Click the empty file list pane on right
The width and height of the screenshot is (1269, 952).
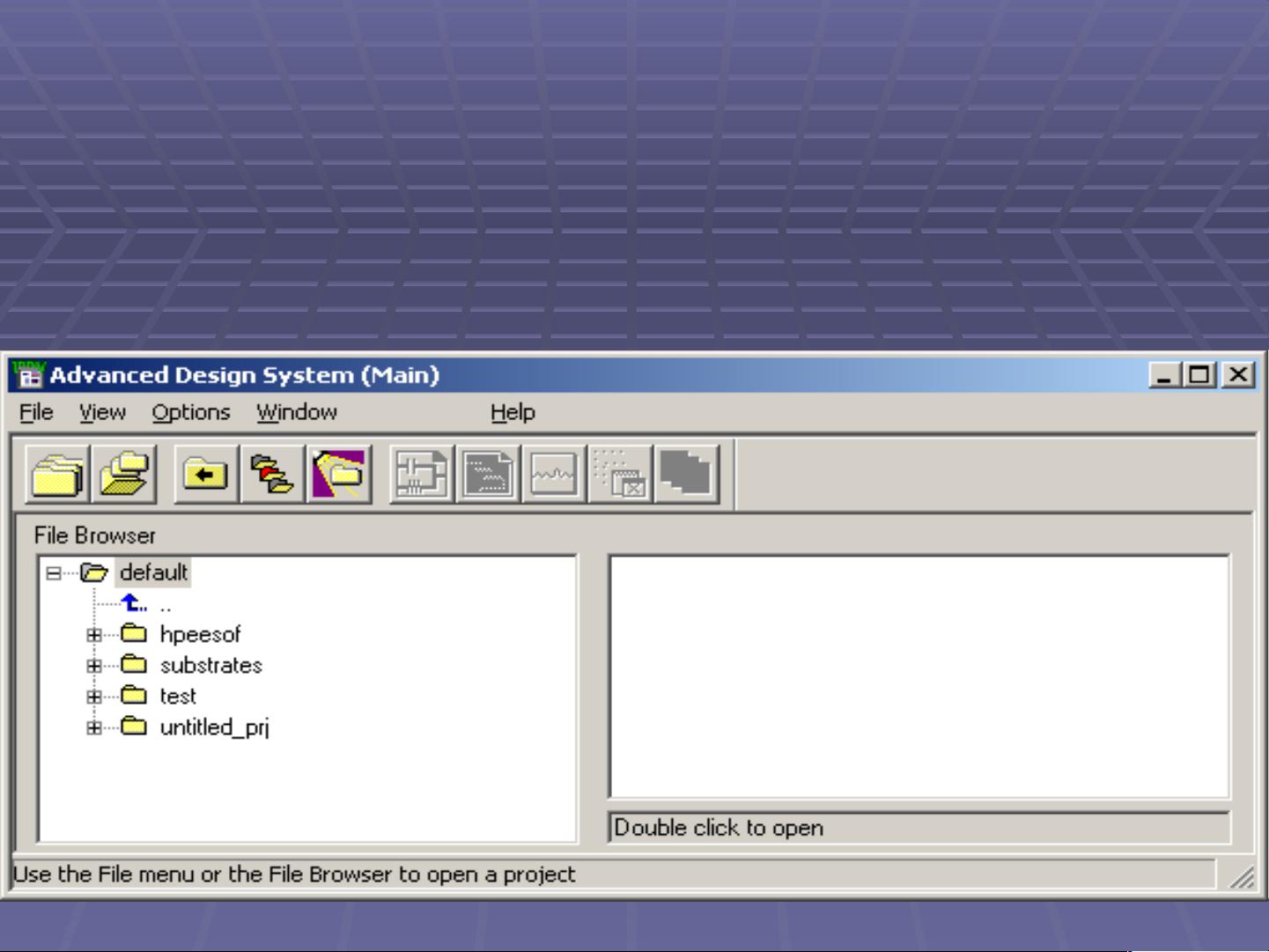[919, 676]
